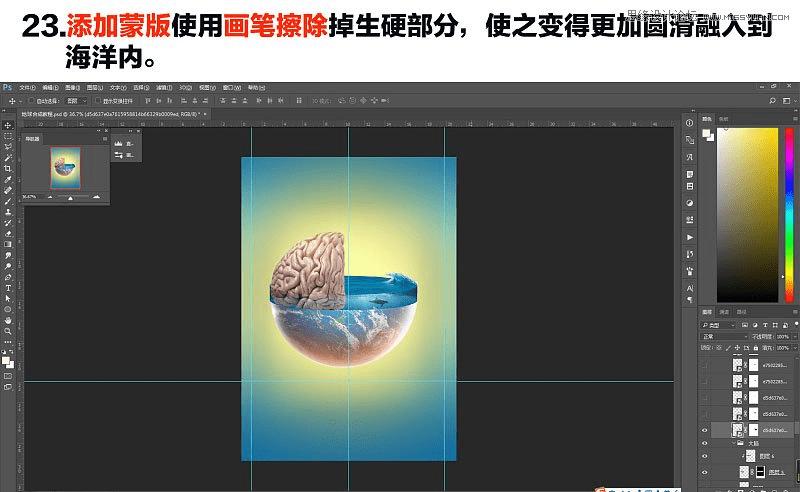Select the Magic Wand tool
Viewport: 800px width, 492px height.
coord(8,158)
